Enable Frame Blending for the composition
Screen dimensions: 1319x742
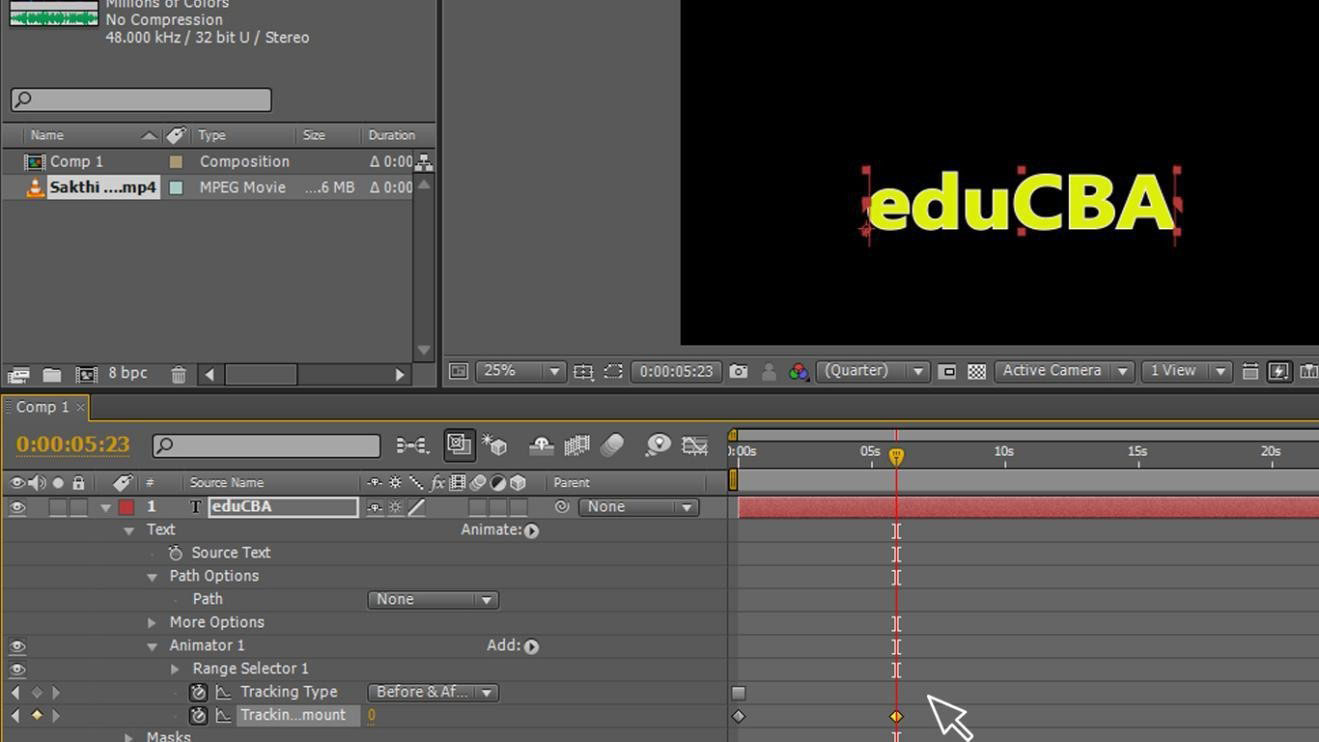tap(577, 445)
